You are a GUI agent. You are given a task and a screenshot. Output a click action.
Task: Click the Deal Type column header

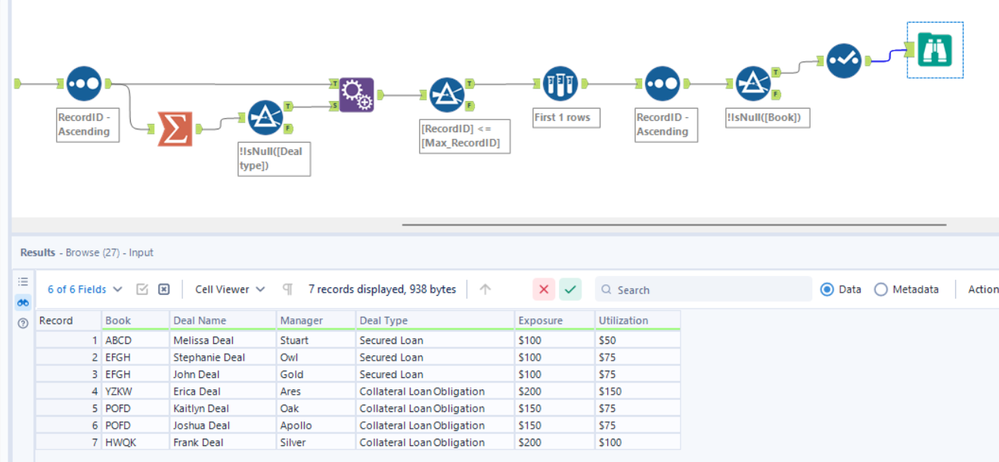(x=383, y=321)
